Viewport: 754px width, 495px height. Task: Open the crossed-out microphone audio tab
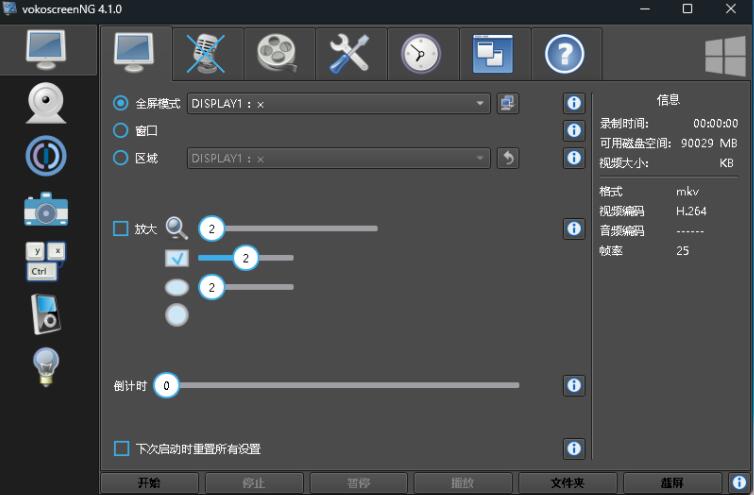206,54
